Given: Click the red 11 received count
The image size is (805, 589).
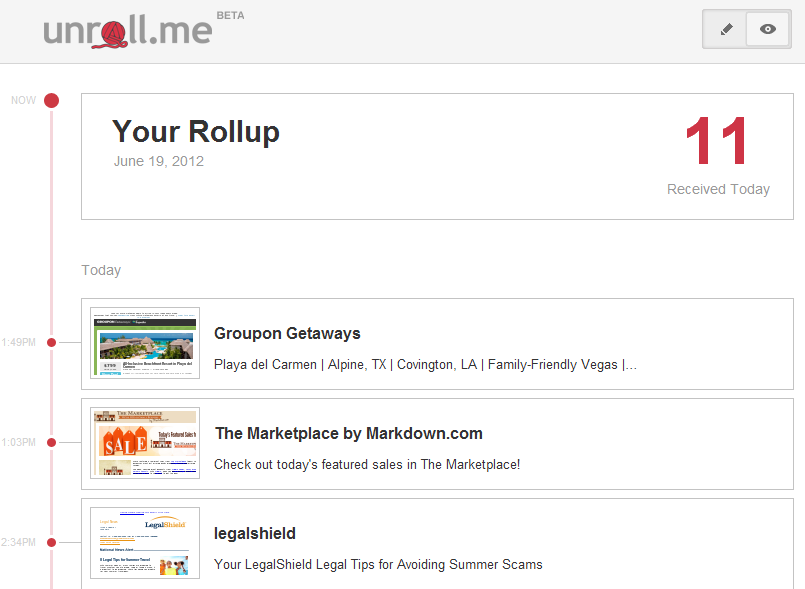Looking at the screenshot, I should tap(717, 140).
